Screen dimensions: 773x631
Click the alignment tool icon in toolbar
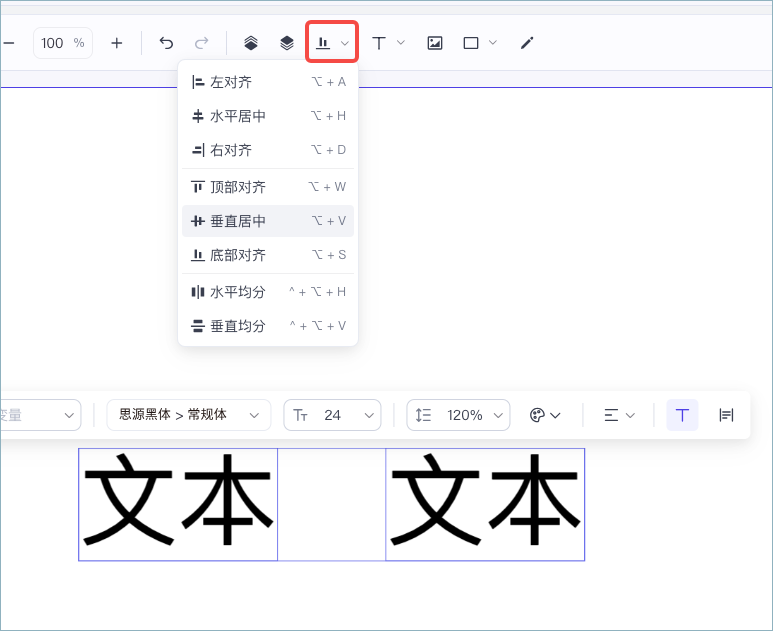tap(323, 43)
